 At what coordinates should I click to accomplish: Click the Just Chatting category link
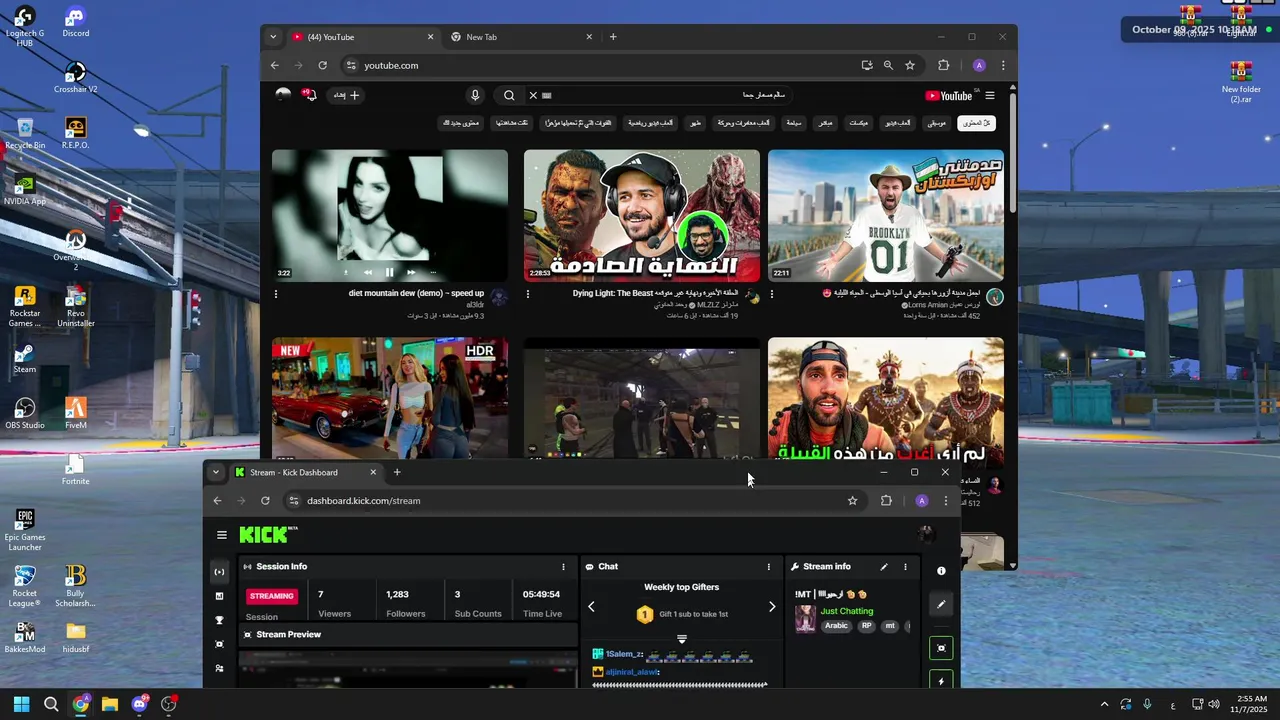(x=847, y=611)
